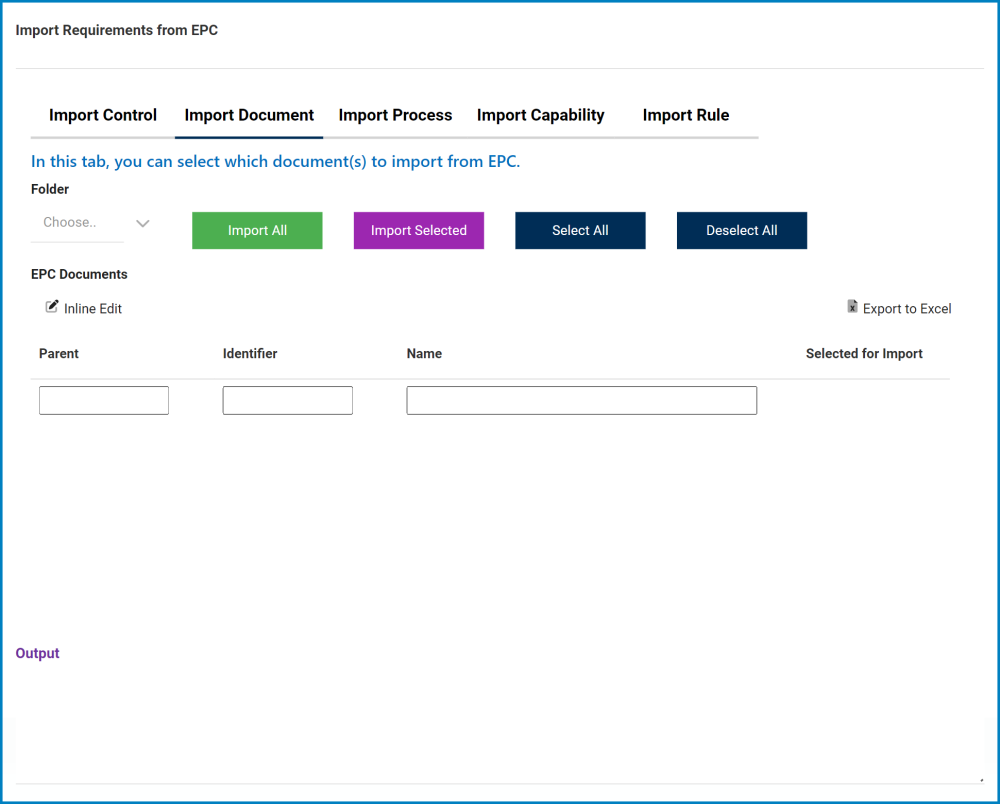Click inside the Parent filter field
Screen dimensions: 1000x804
[x=103, y=400]
